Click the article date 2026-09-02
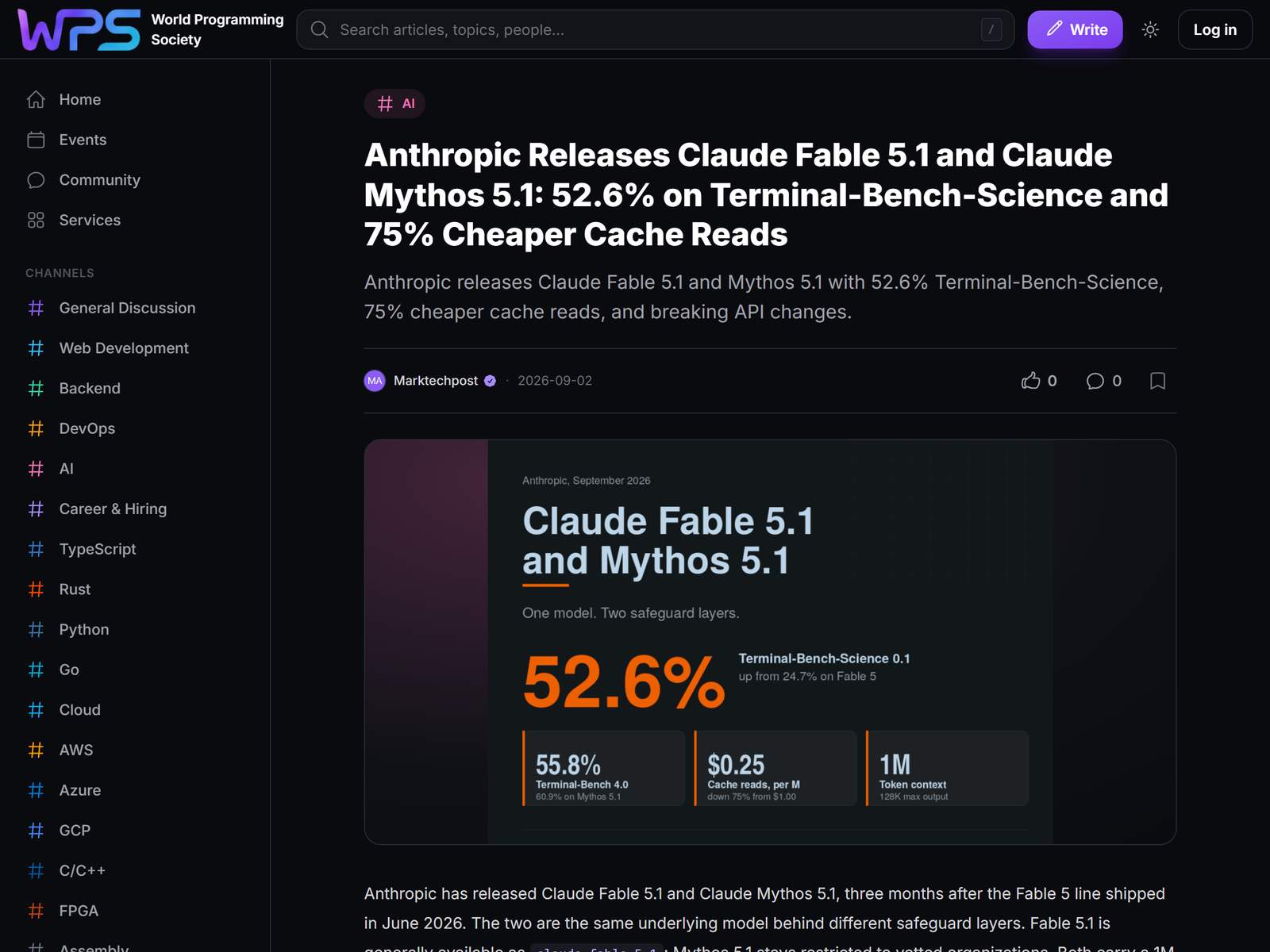This screenshot has width=1270, height=952. [x=555, y=381]
